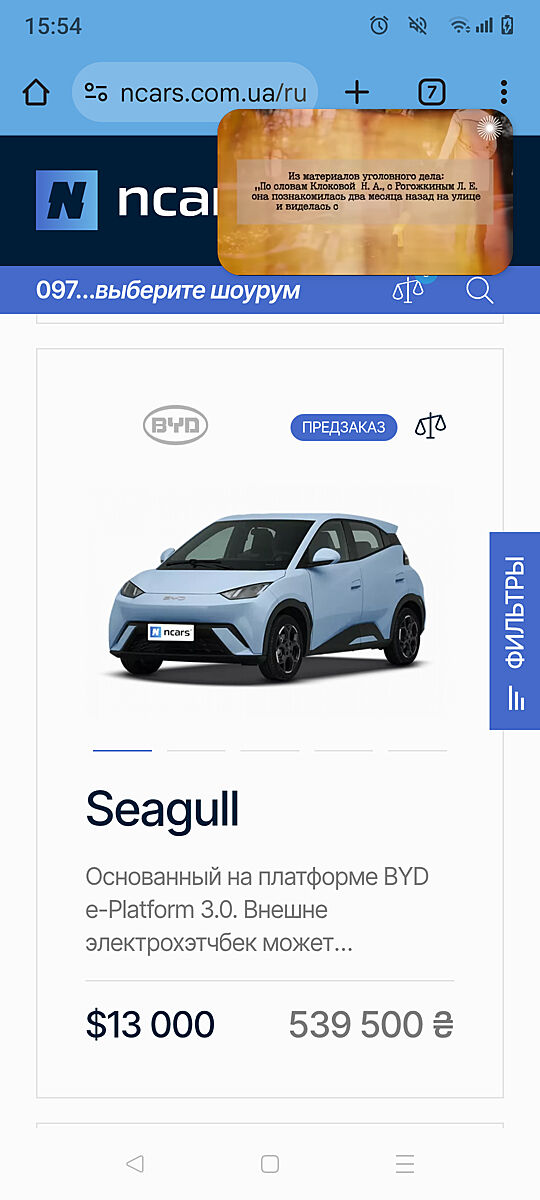Click the ПРЕДЗАКАЗ badge

point(344,427)
